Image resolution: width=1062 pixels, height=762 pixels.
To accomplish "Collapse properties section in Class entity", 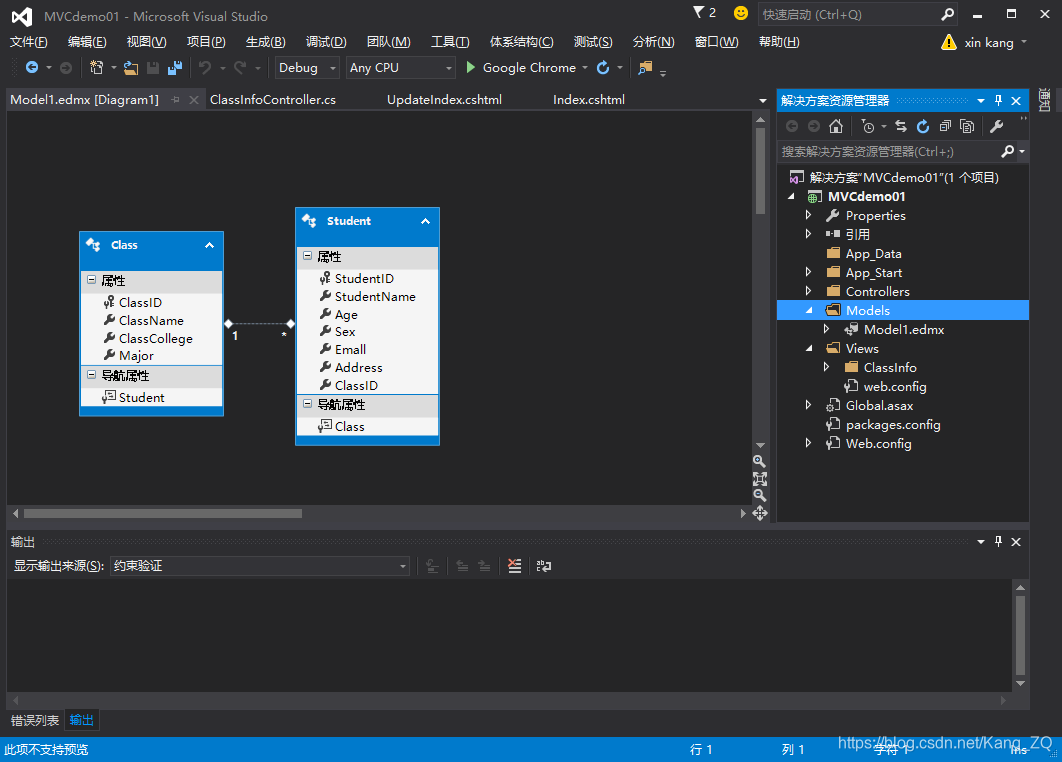I will (x=91, y=279).
